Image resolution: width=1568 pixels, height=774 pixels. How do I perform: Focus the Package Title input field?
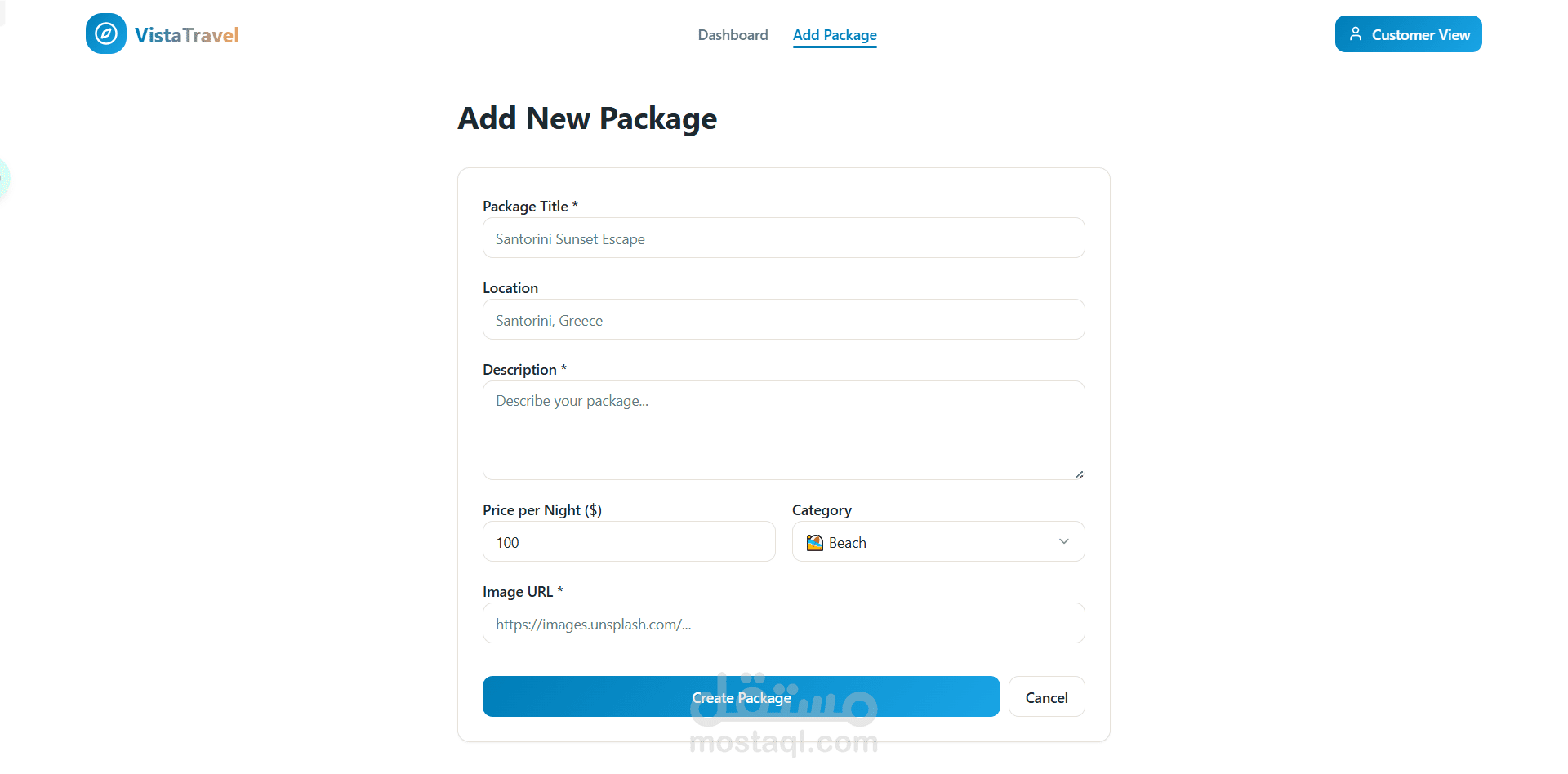[783, 238]
